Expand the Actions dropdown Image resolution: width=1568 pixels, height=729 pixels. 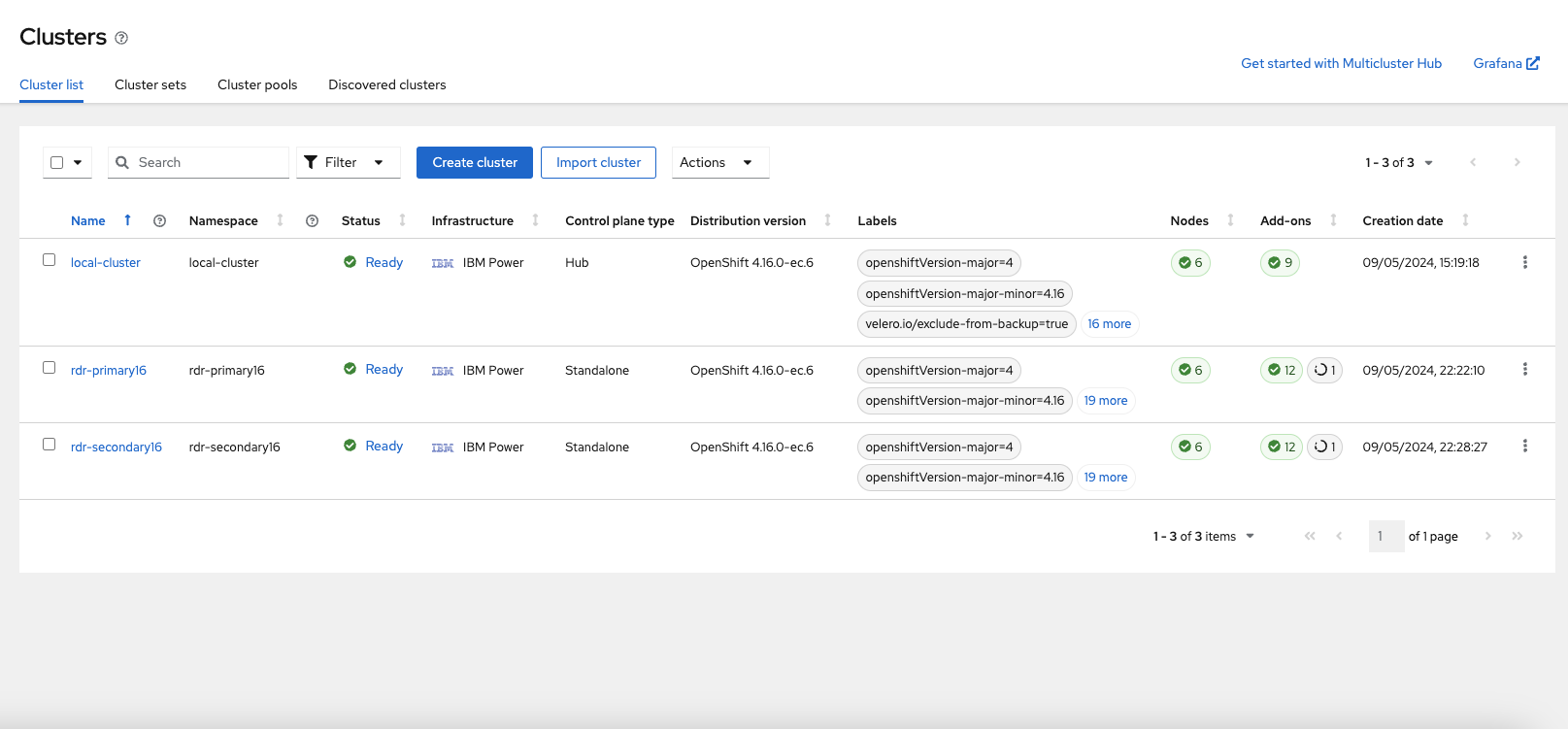click(719, 162)
